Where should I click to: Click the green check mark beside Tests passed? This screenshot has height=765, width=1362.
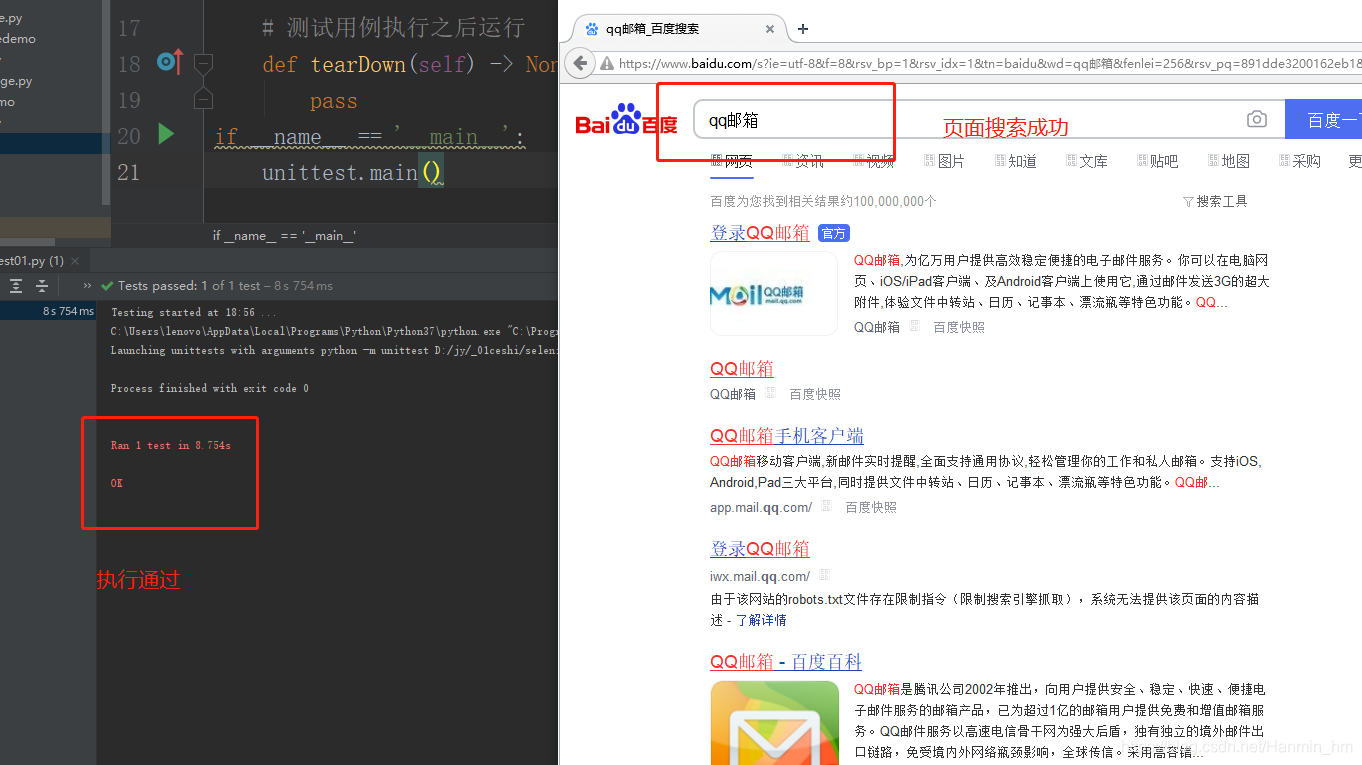pos(107,286)
